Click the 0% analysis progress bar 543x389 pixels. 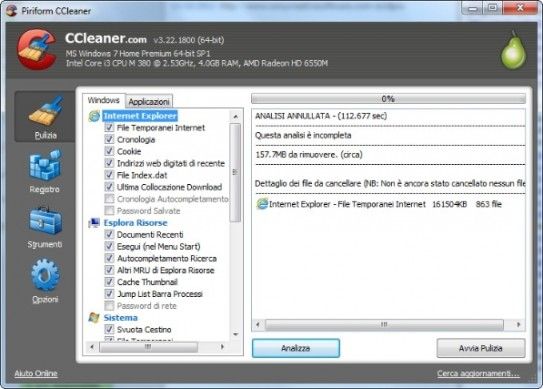pos(388,99)
